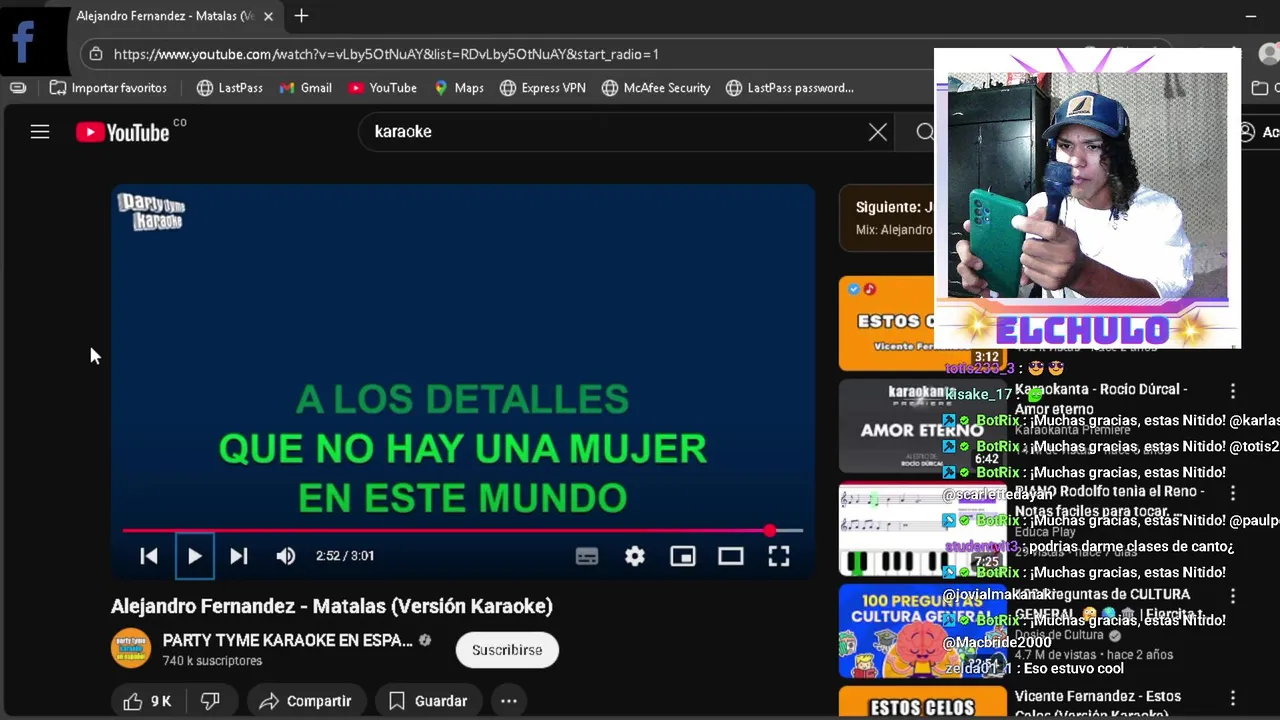Open McAfee Security bookmark
This screenshot has width=1280, height=720.
[656, 88]
